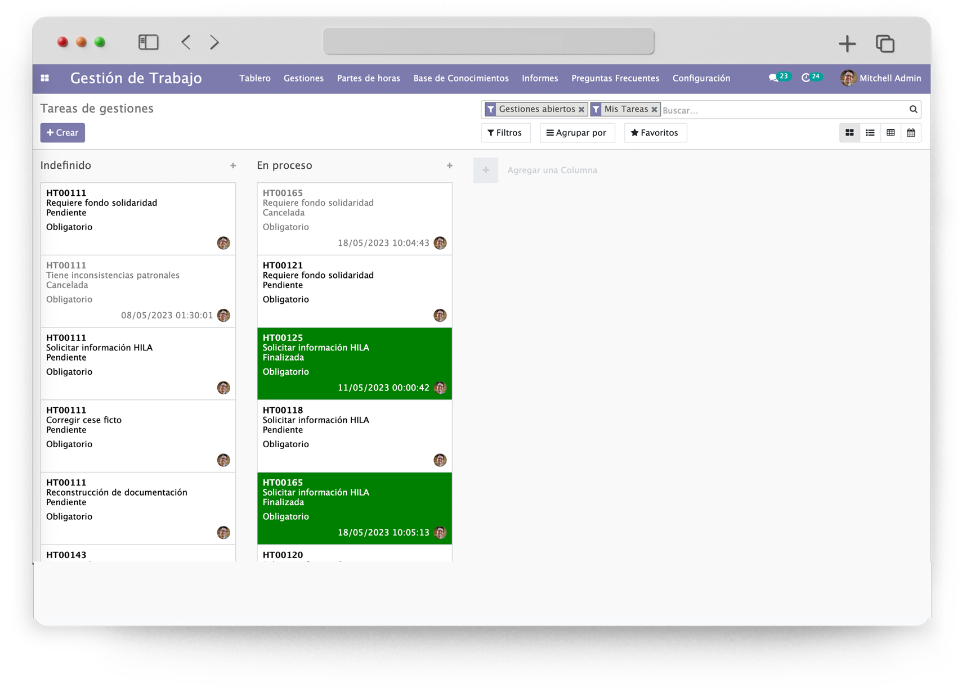Screen dimensions: 962x688
Task: Go to the Configuración menu
Action: point(701,78)
